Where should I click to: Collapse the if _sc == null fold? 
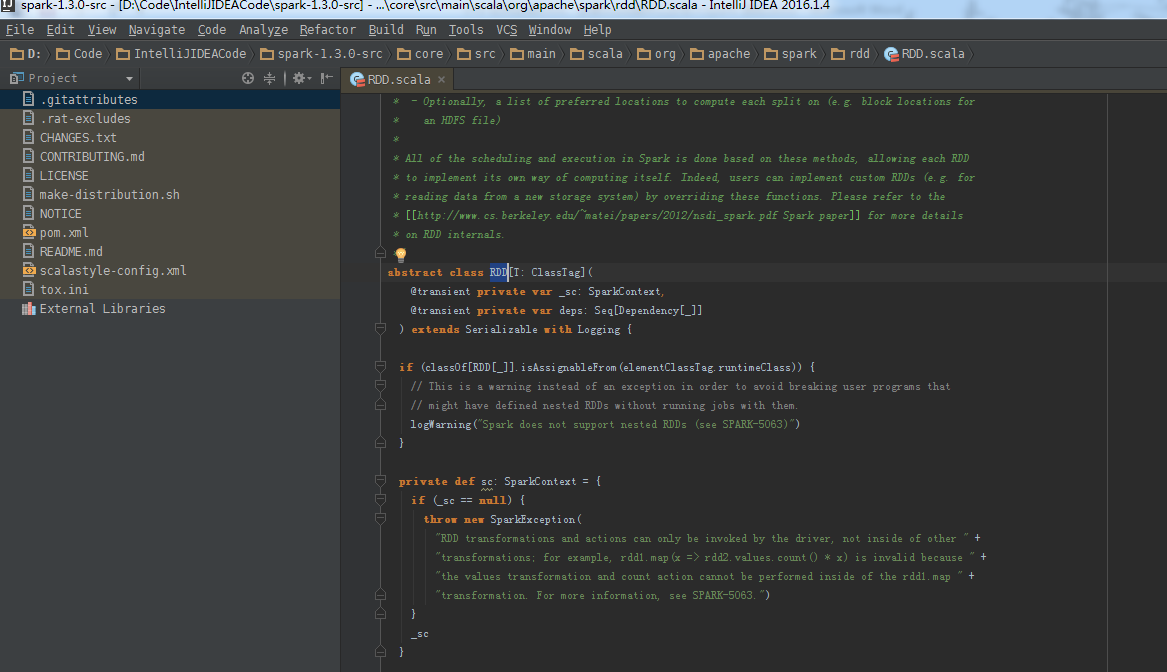pyautogui.click(x=380, y=499)
